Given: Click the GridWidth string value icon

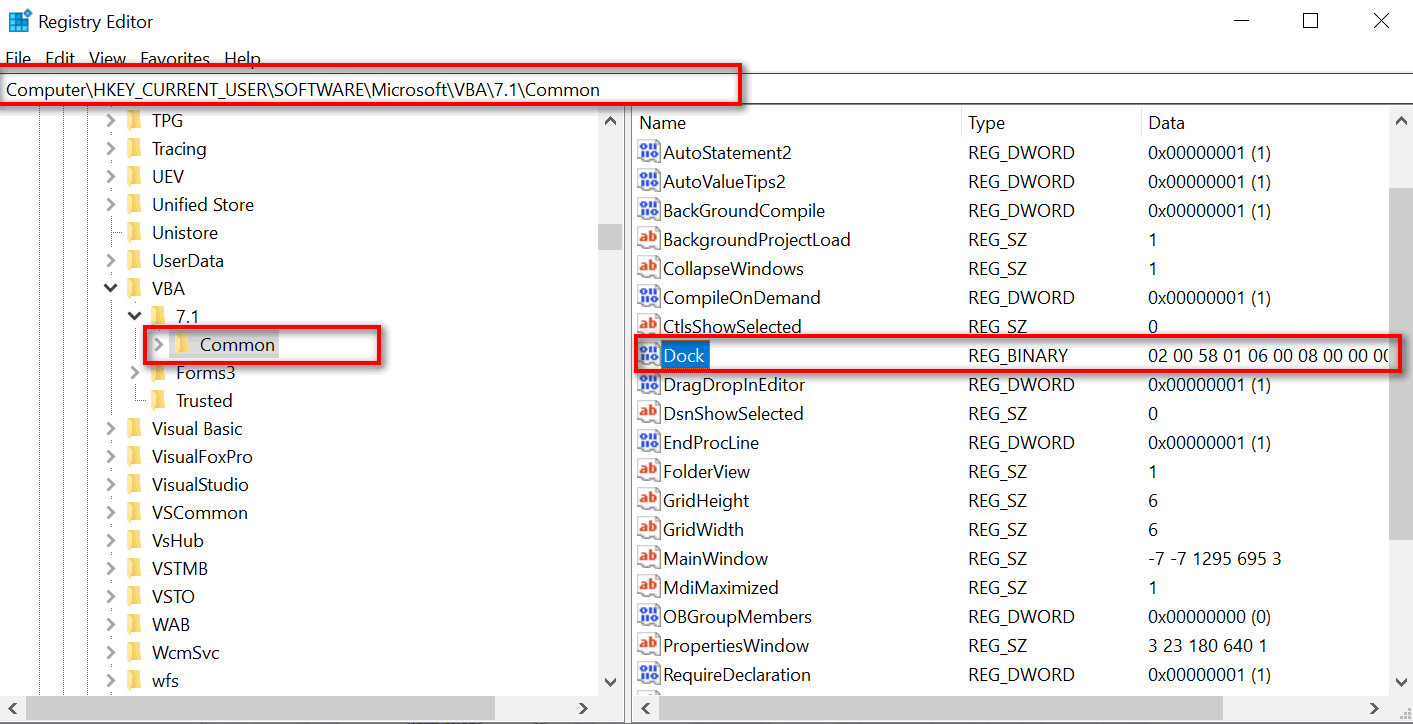Looking at the screenshot, I should [649, 530].
